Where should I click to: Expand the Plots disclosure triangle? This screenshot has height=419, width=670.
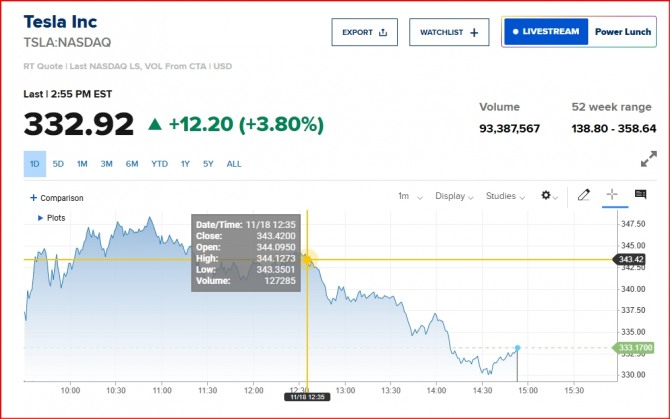[x=40, y=217]
